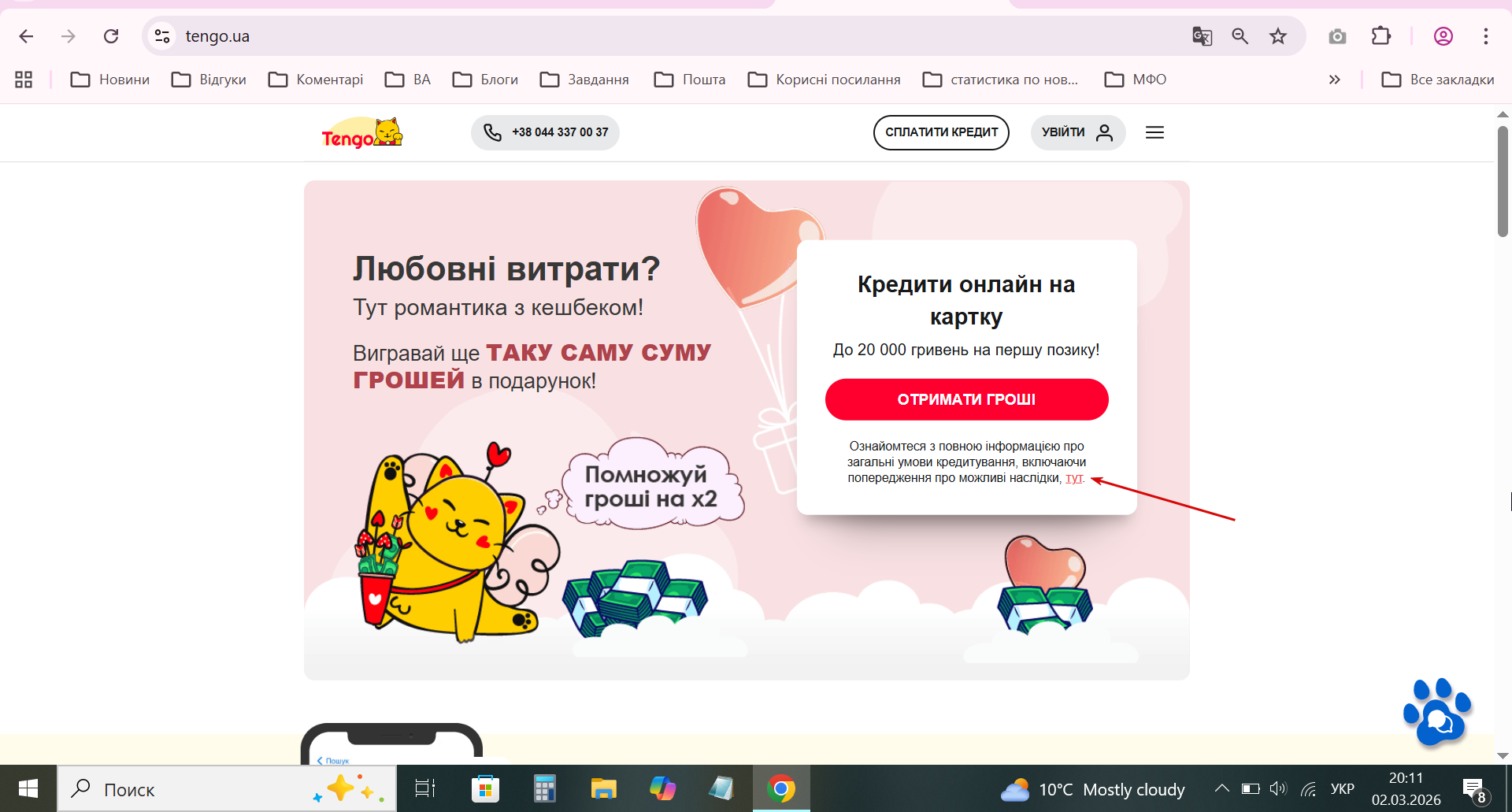Open the notification center icon
Image resolution: width=1512 pixels, height=812 pixels.
pos(1474,789)
